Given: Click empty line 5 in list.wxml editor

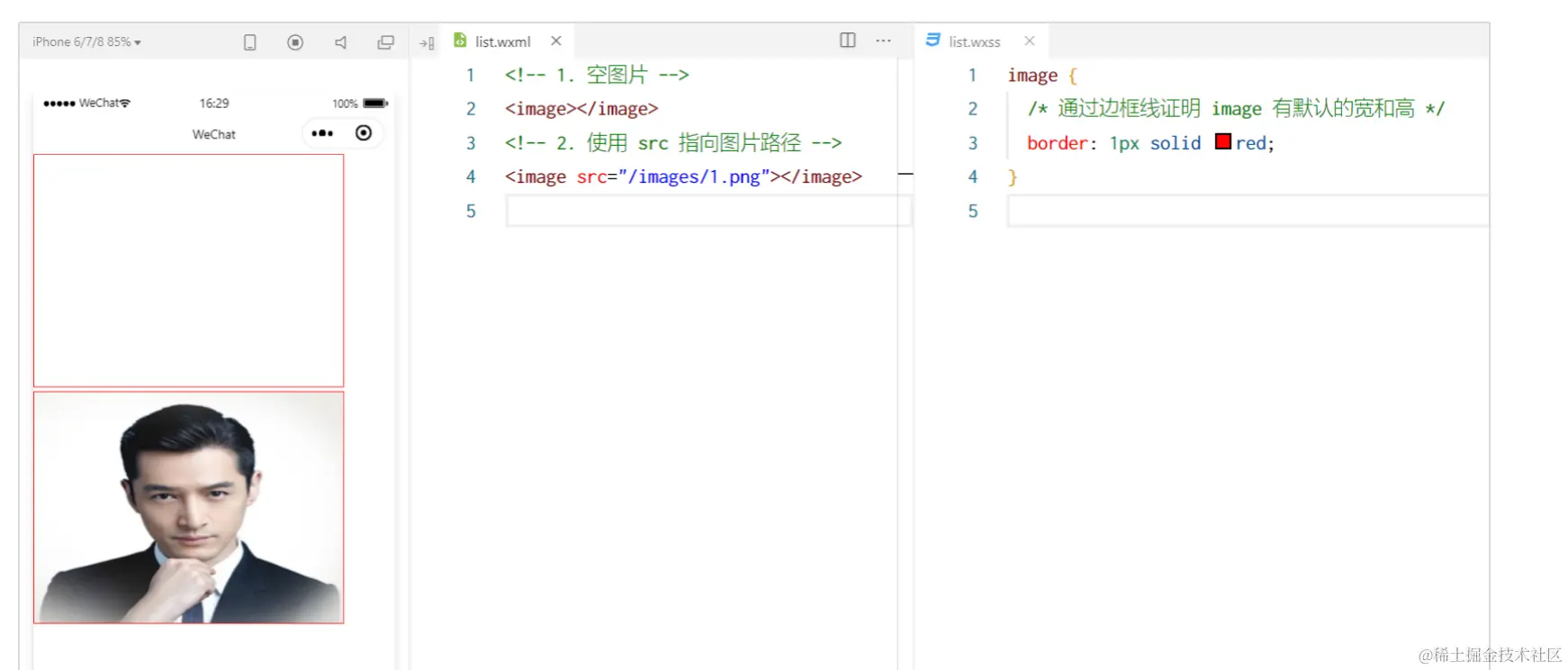Looking at the screenshot, I should (709, 212).
